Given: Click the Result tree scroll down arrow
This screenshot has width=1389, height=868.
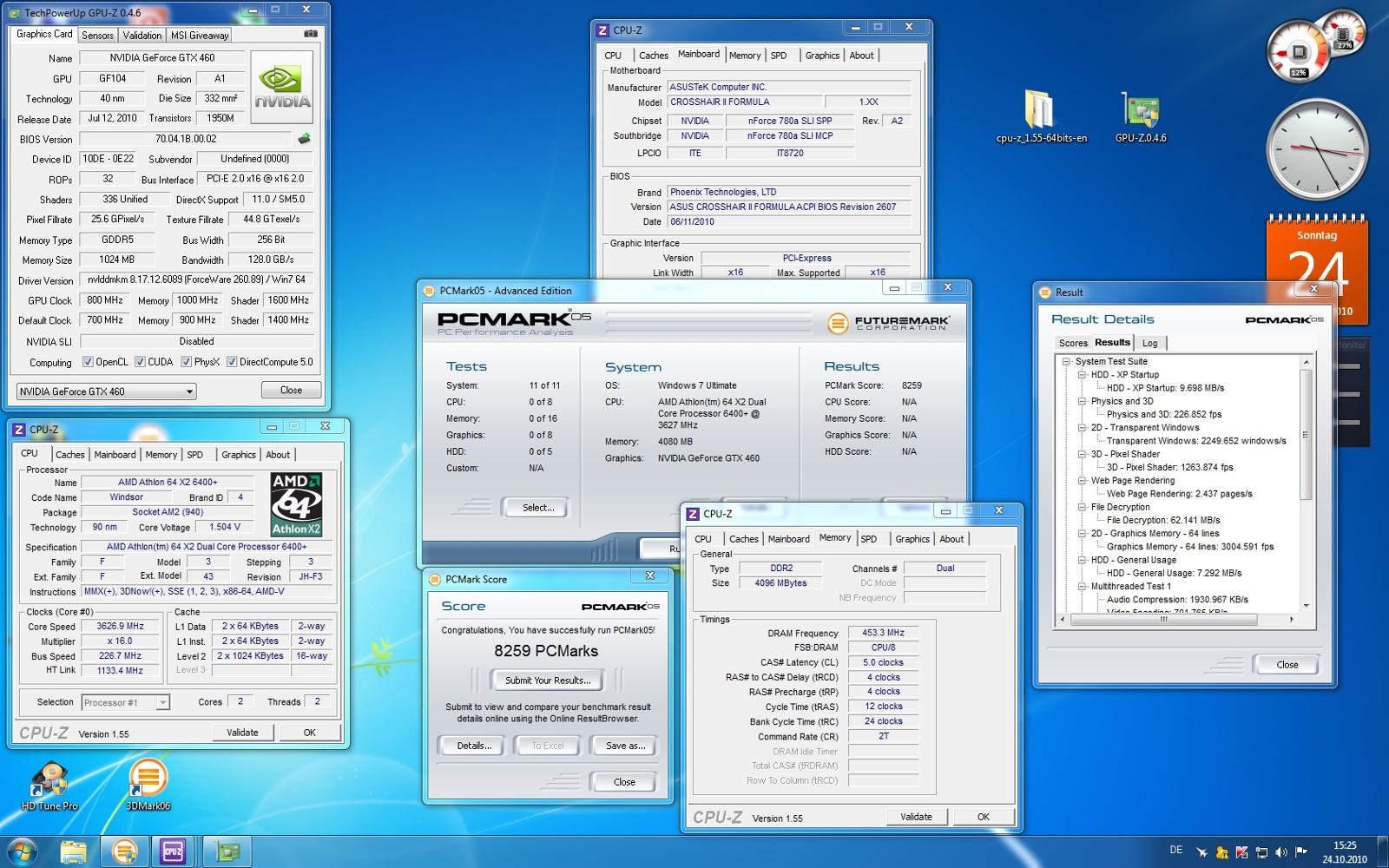Looking at the screenshot, I should tap(1305, 606).
